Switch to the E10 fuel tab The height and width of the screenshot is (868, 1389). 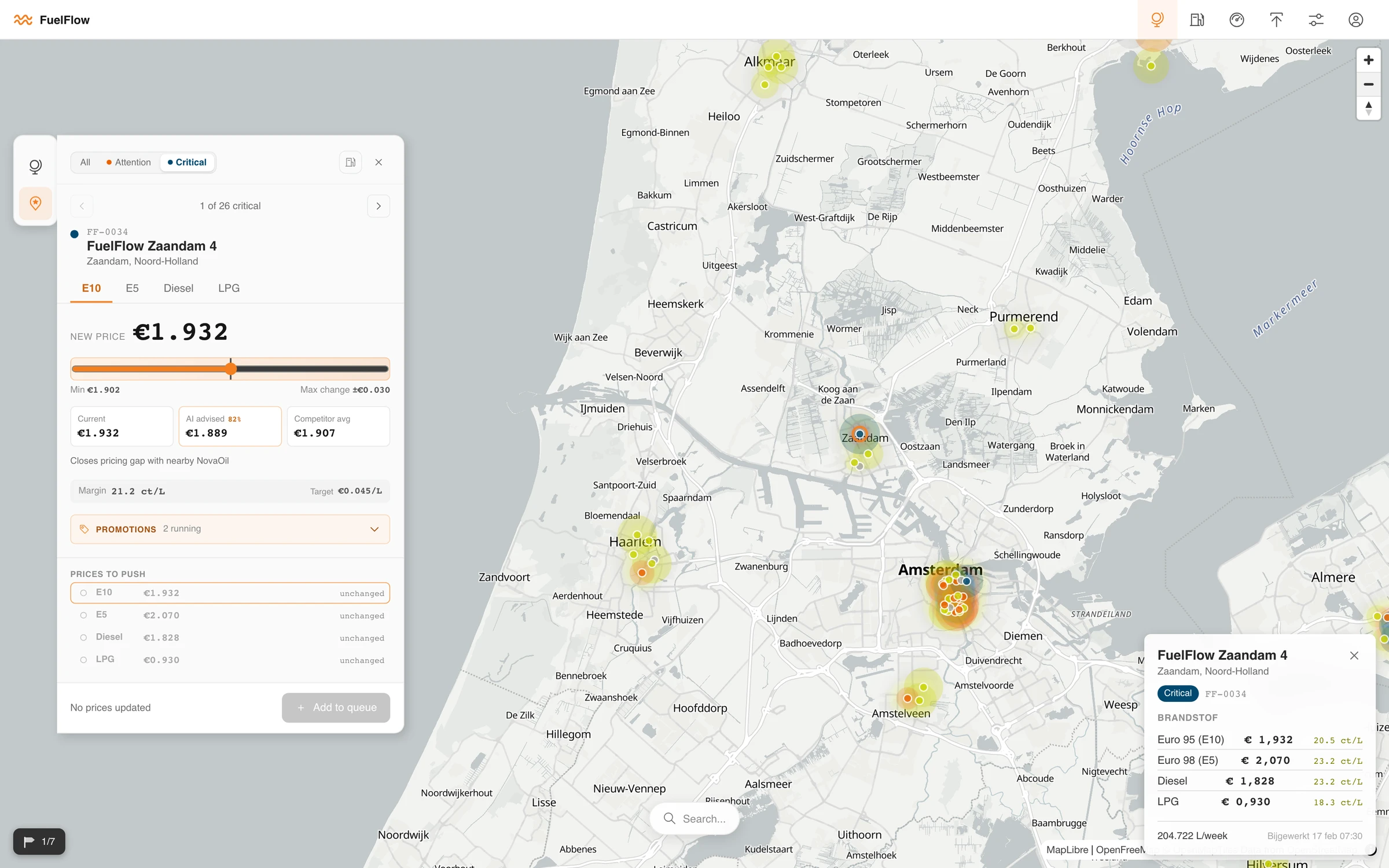(91, 288)
